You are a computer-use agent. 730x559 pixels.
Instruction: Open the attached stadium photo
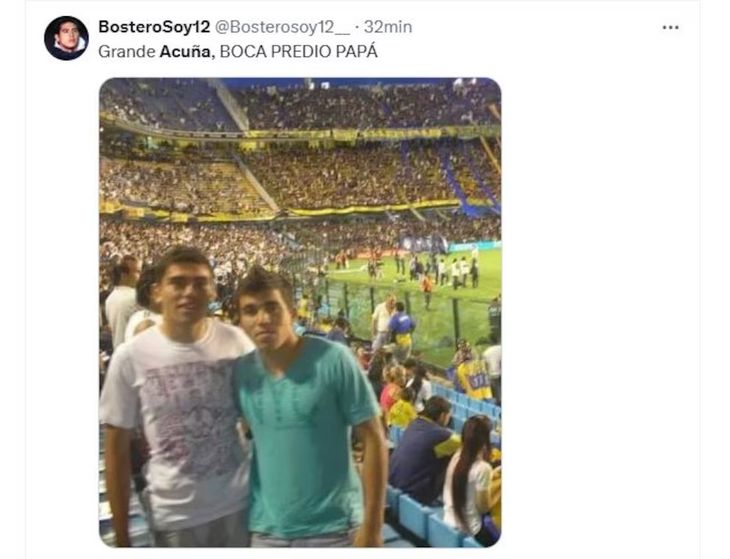300,312
